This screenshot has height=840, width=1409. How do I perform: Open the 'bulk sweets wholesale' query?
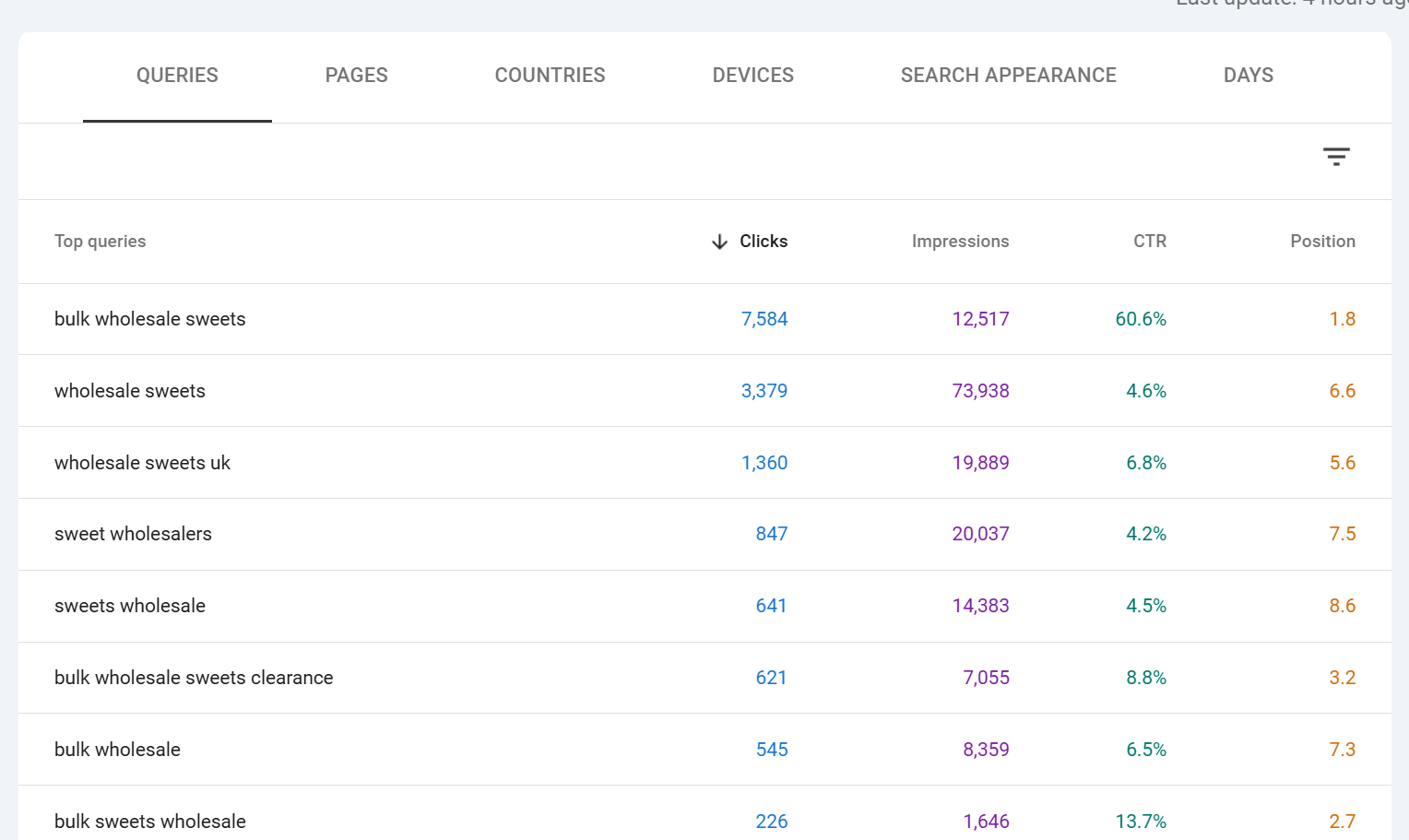coord(150,821)
